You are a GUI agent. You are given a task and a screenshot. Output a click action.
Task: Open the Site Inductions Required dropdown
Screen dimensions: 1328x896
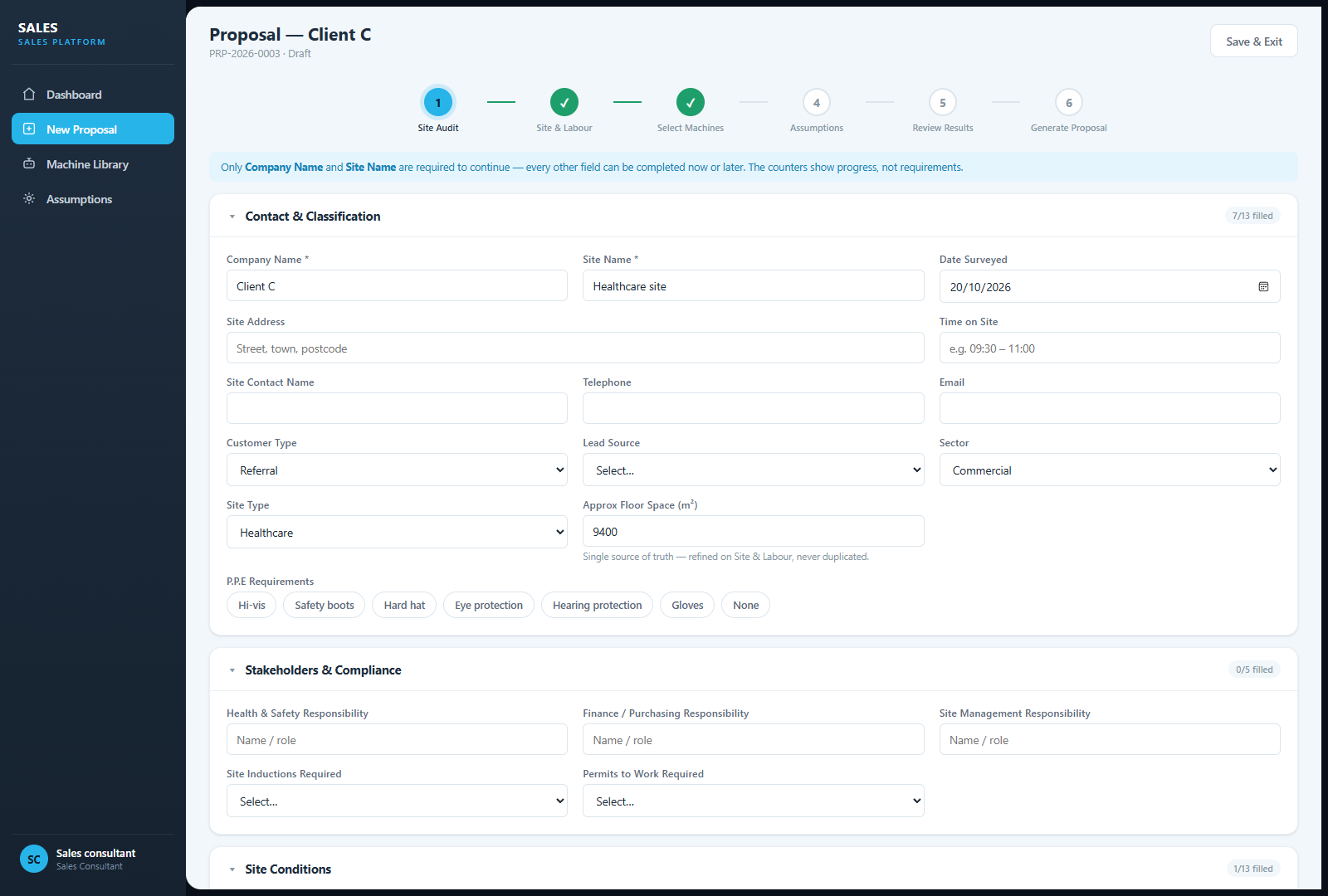click(397, 801)
